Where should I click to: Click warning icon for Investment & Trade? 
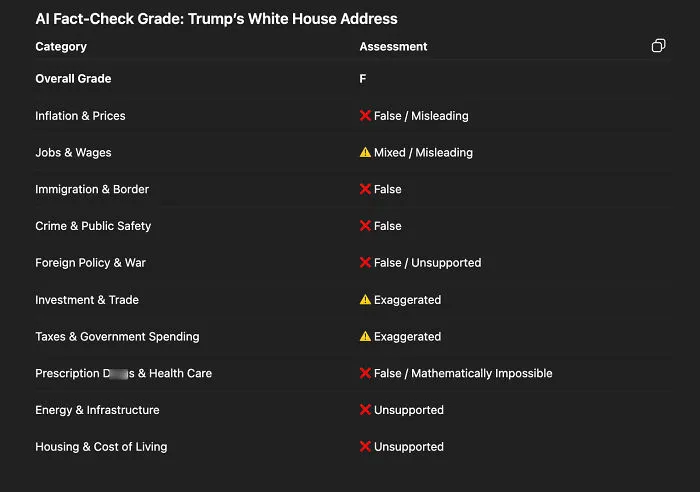coord(365,300)
